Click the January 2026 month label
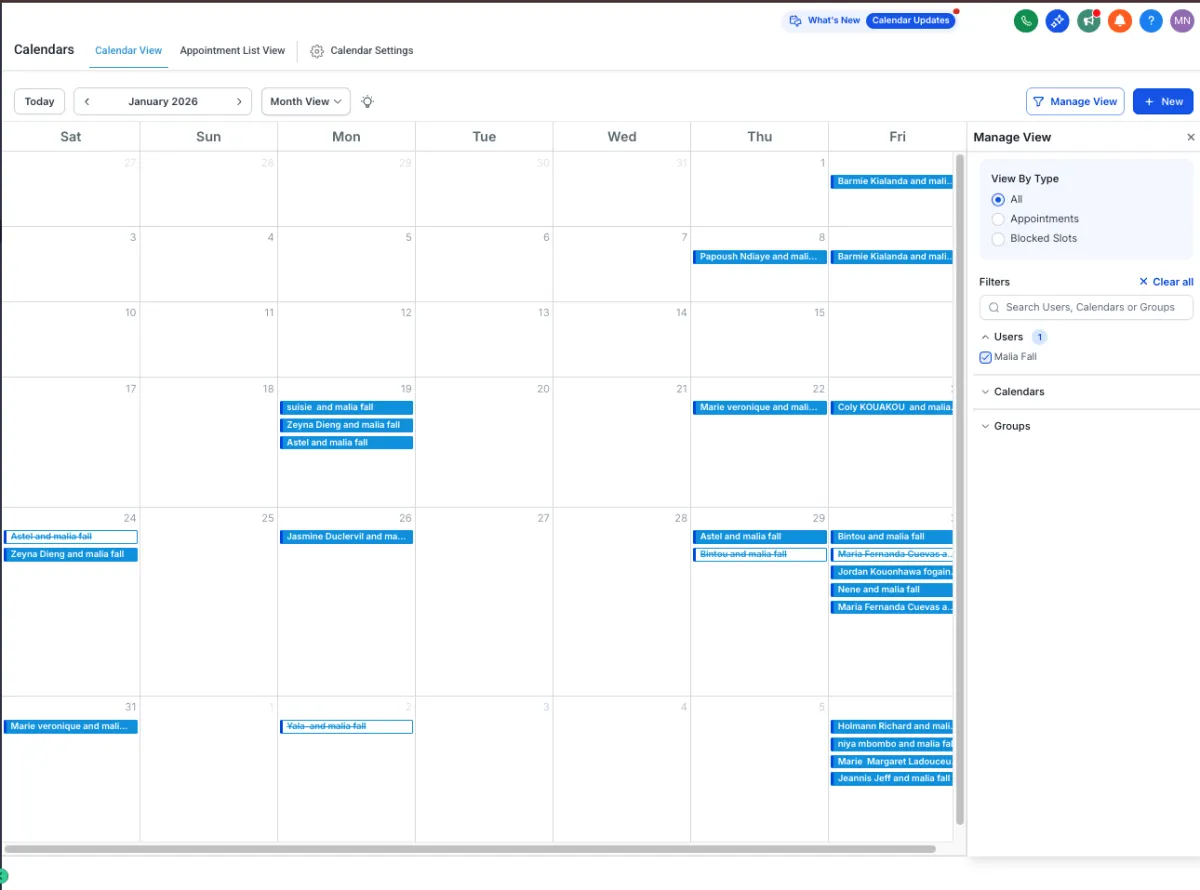This screenshot has width=1200, height=890. click(x=163, y=101)
